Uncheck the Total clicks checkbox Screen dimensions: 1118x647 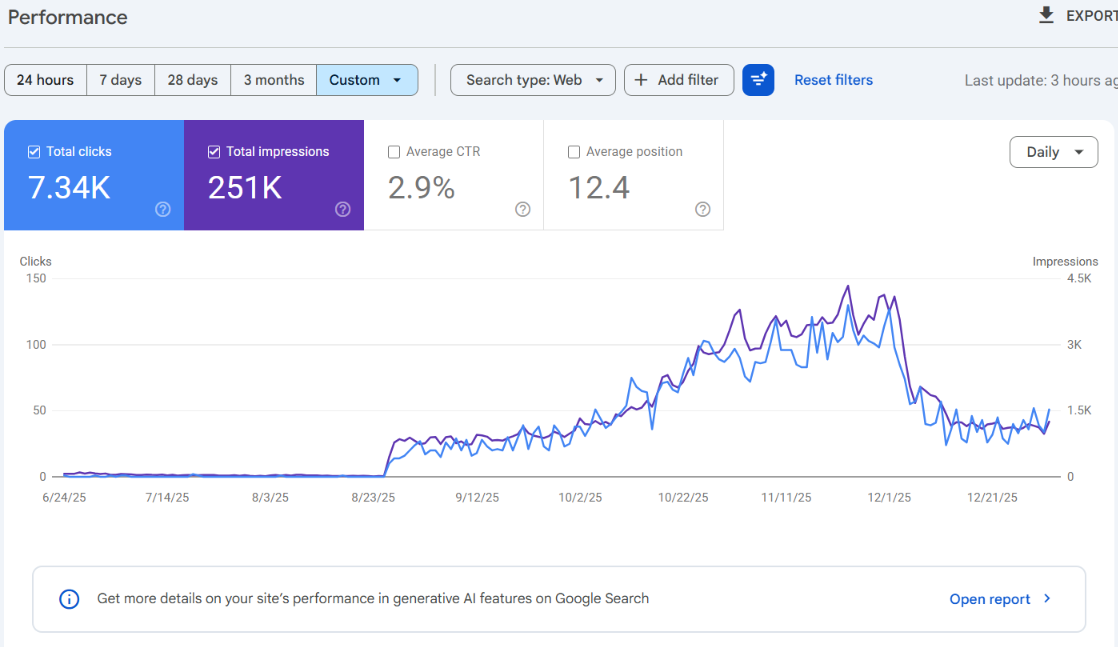34,151
